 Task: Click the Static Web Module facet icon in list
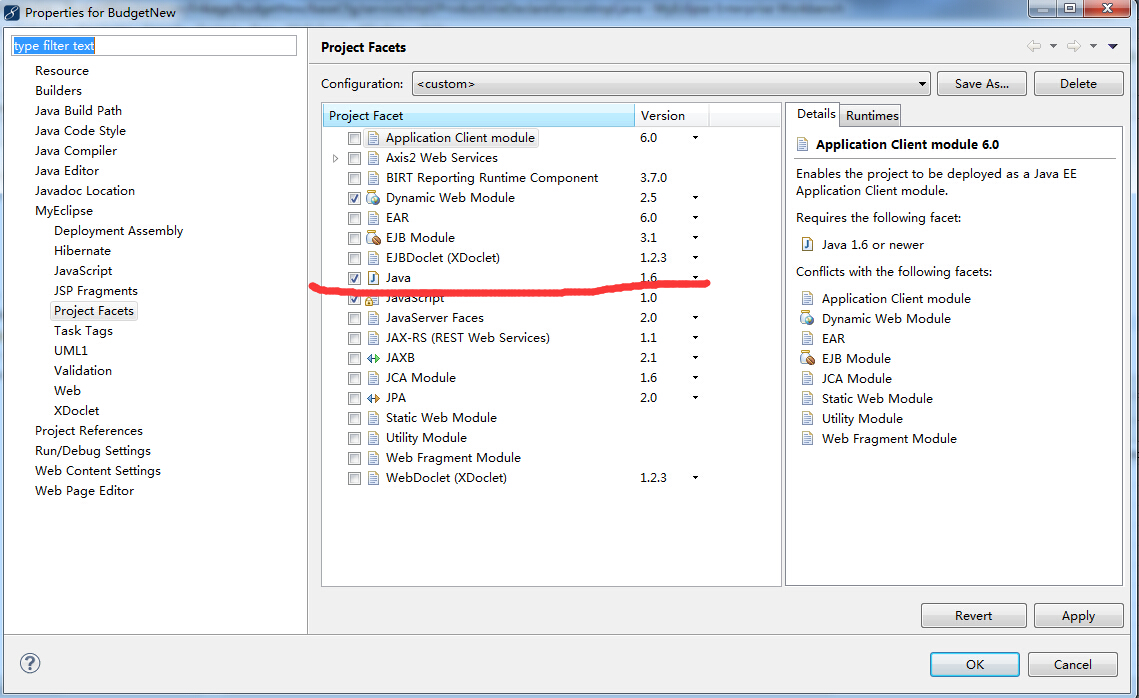click(373, 418)
